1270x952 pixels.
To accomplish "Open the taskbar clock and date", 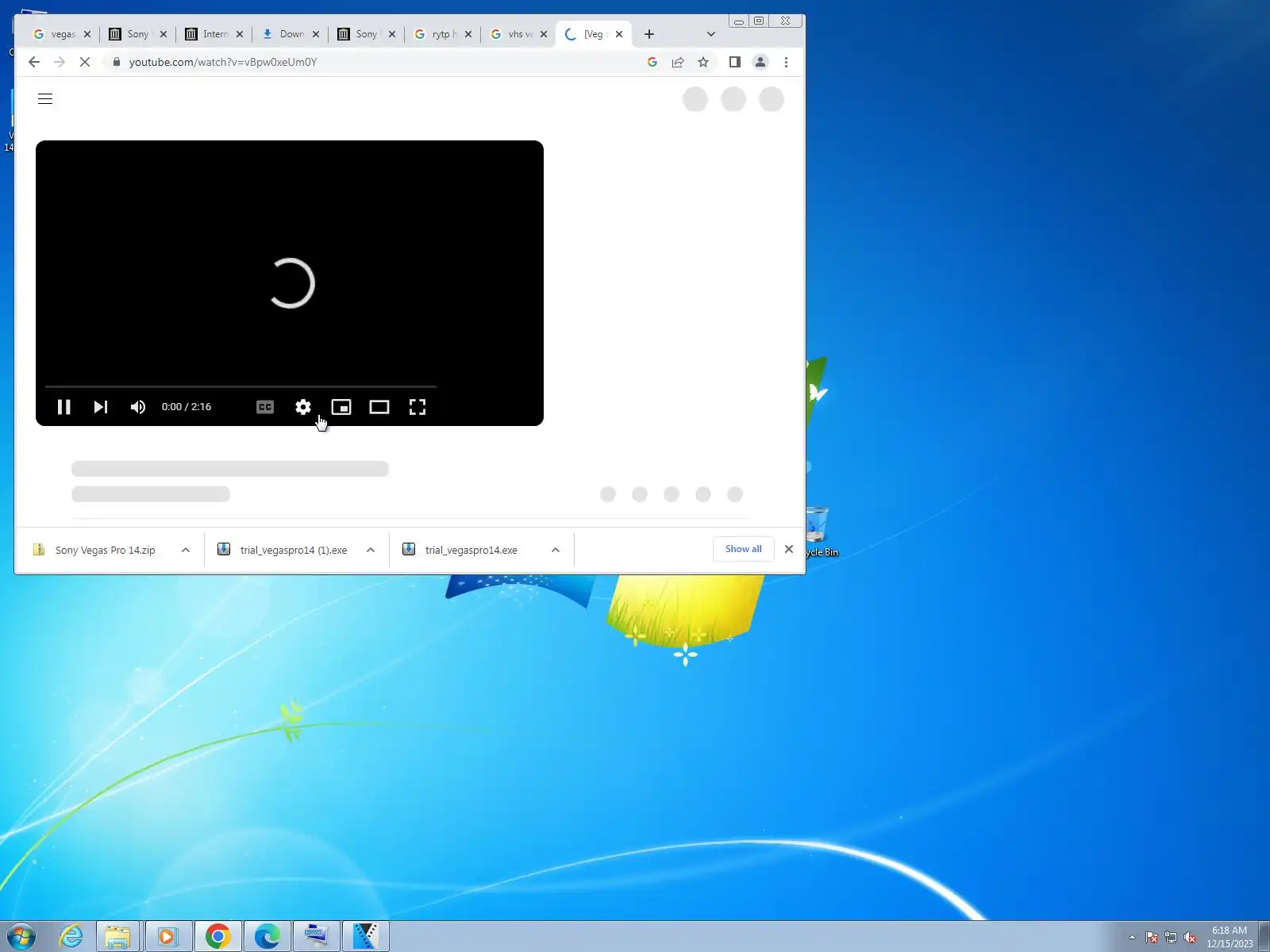I will point(1230,937).
